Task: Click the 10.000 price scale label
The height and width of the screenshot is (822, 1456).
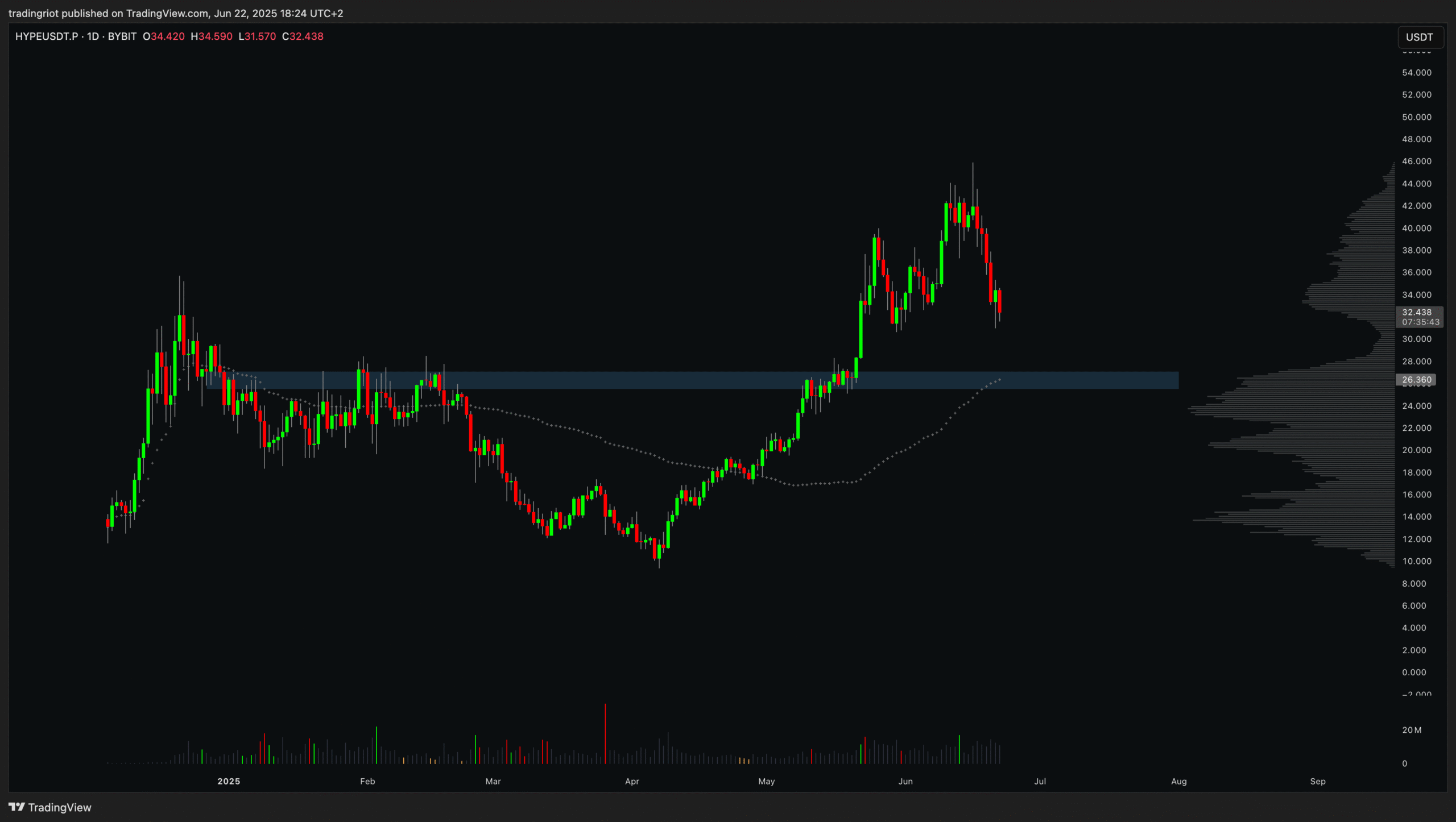Action: coord(1417,561)
